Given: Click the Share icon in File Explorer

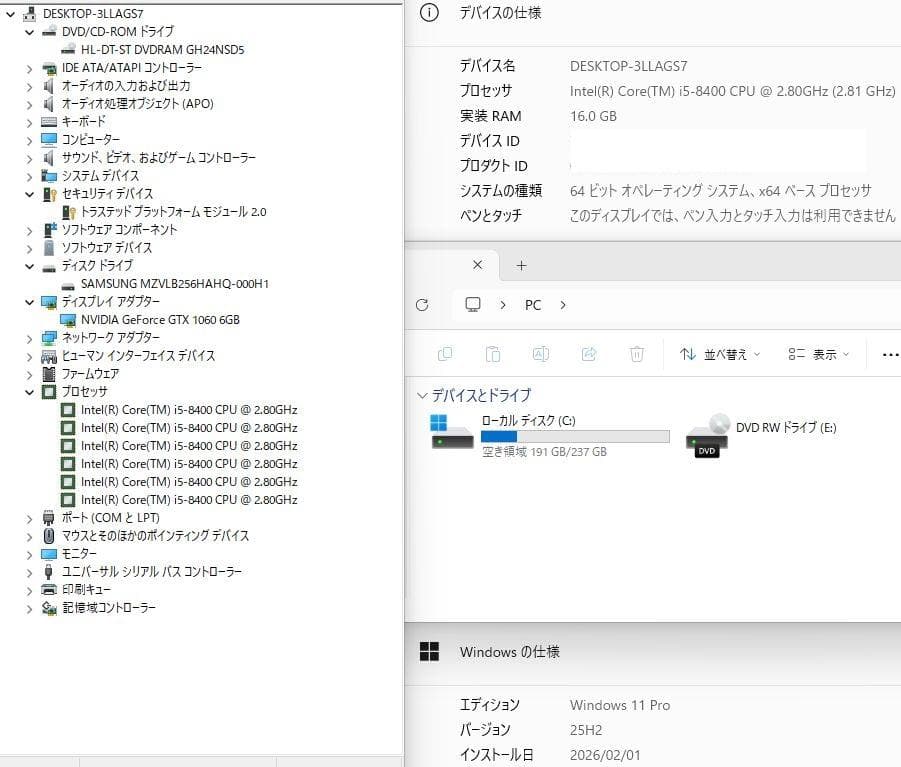Looking at the screenshot, I should click(589, 354).
